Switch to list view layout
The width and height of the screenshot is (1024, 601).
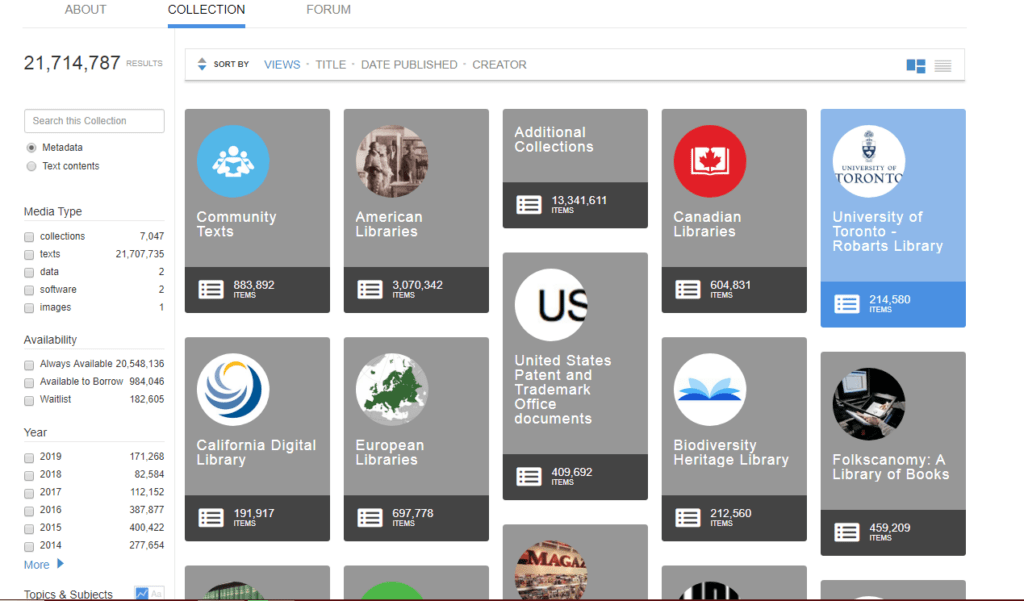[x=942, y=66]
